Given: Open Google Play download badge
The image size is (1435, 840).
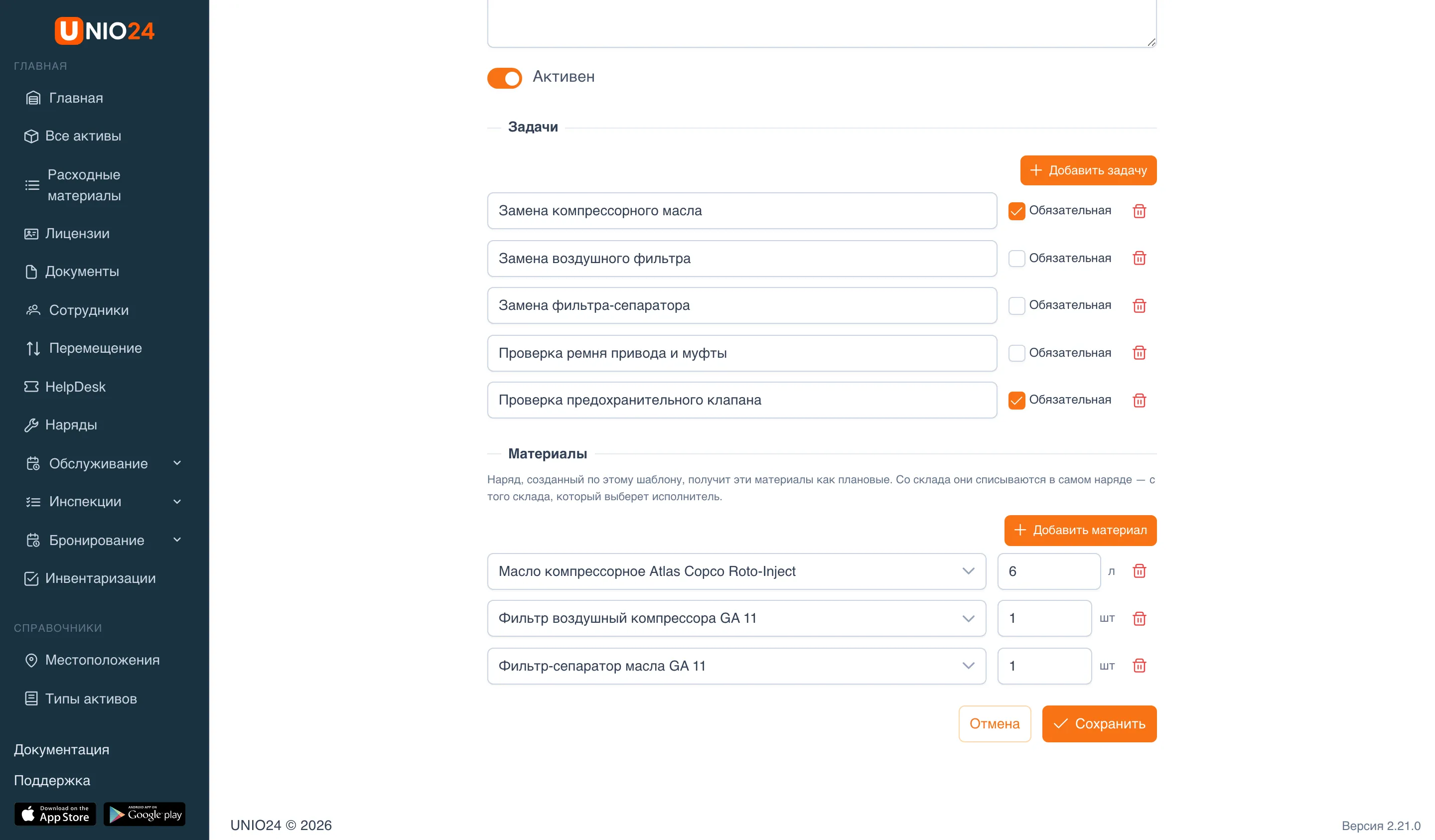Looking at the screenshot, I should point(144,815).
